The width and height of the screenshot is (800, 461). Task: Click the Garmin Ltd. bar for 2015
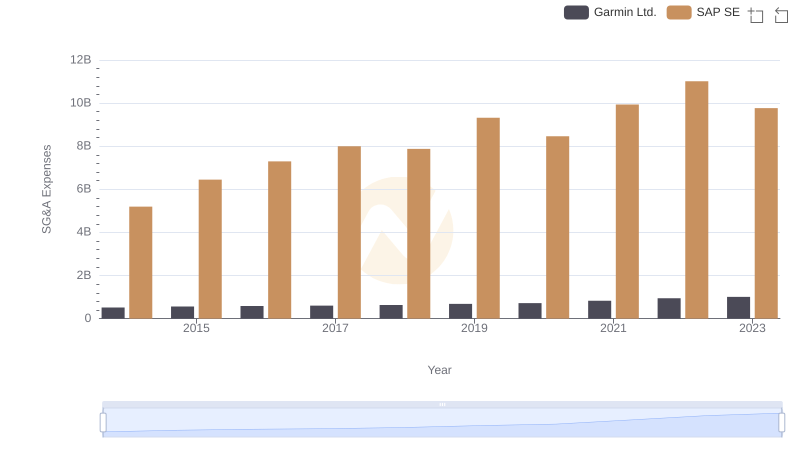(183, 312)
